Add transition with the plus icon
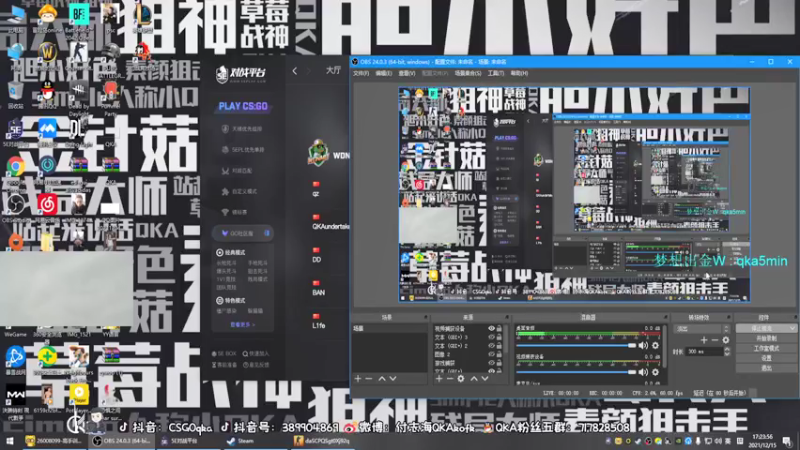This screenshot has height=450, width=800. [704, 340]
